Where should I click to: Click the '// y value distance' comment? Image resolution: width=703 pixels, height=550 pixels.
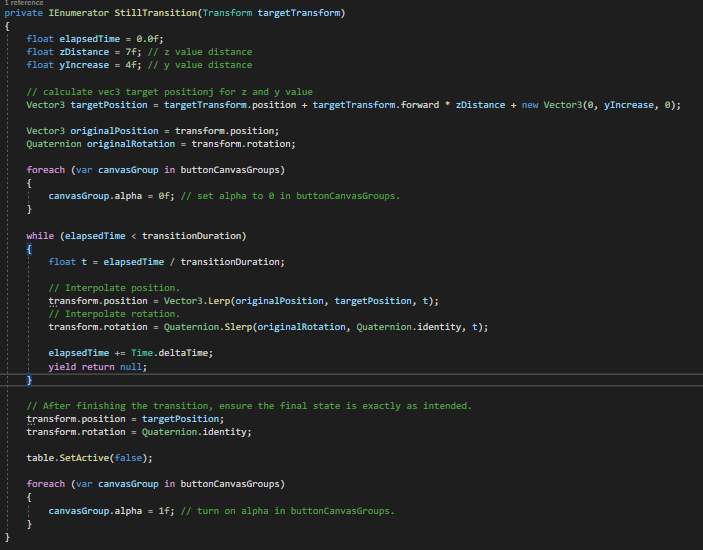click(200, 65)
